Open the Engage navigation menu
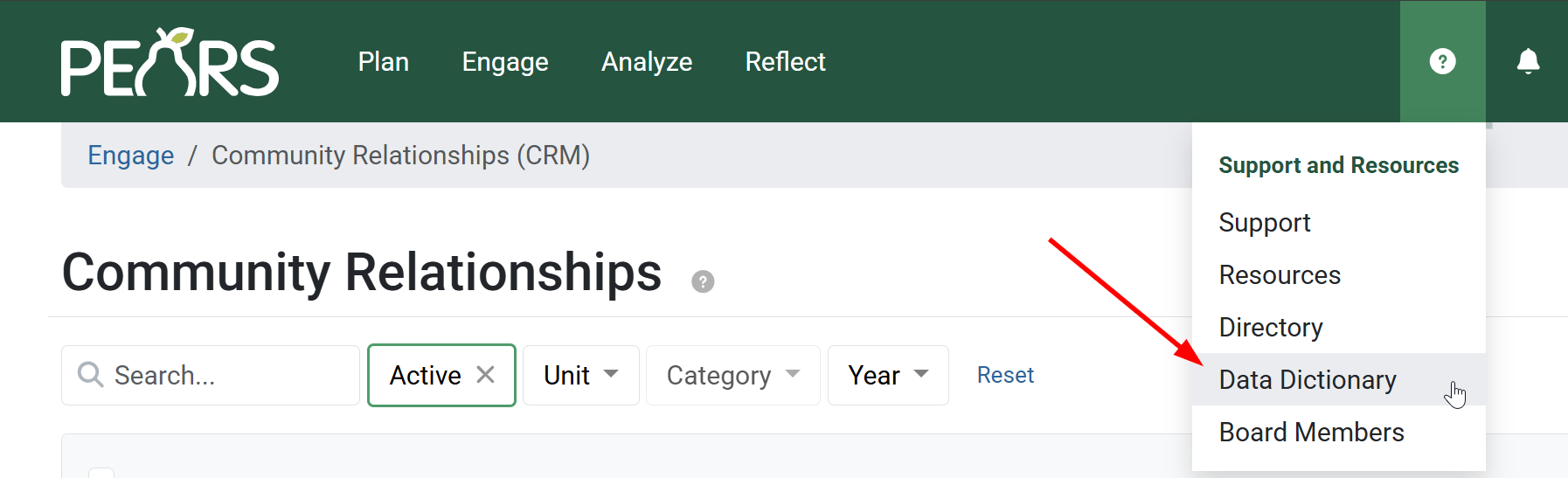This screenshot has height=478, width=1568. [x=505, y=62]
